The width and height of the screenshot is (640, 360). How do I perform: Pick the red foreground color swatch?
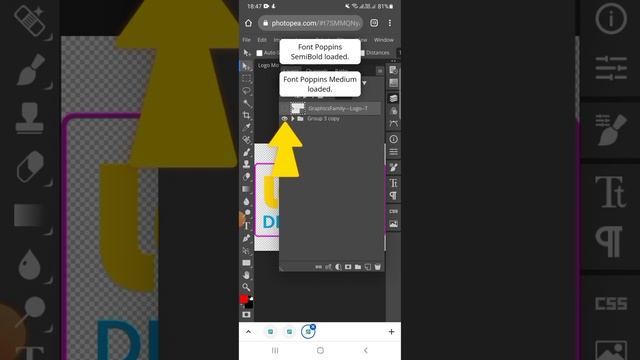[244, 300]
